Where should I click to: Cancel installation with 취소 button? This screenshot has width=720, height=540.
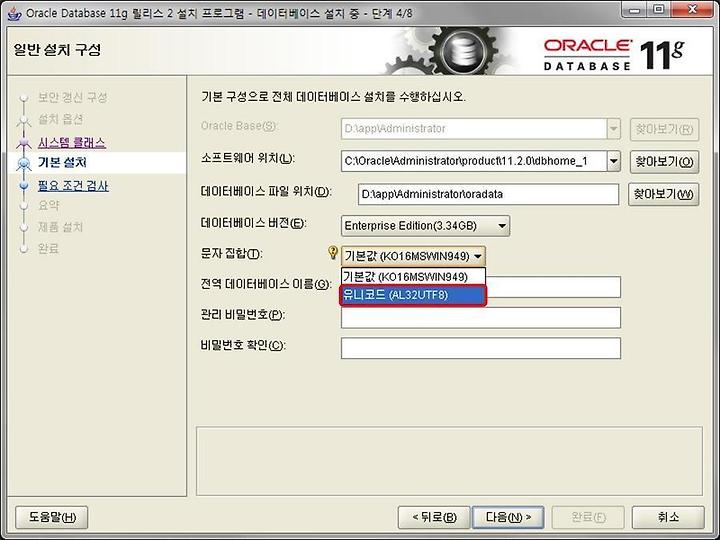[x=668, y=517]
